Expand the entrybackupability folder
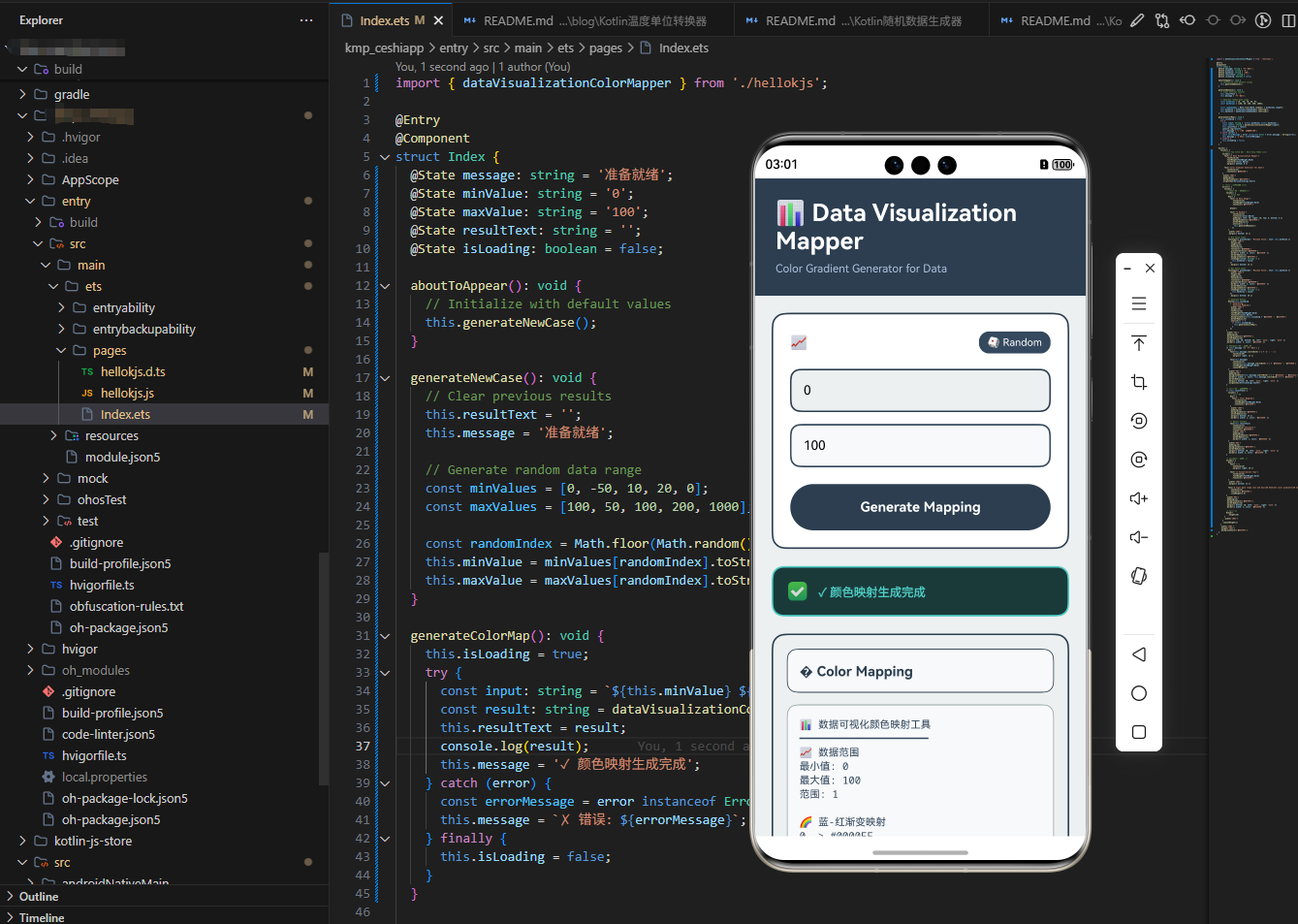1298x924 pixels. pos(62,329)
